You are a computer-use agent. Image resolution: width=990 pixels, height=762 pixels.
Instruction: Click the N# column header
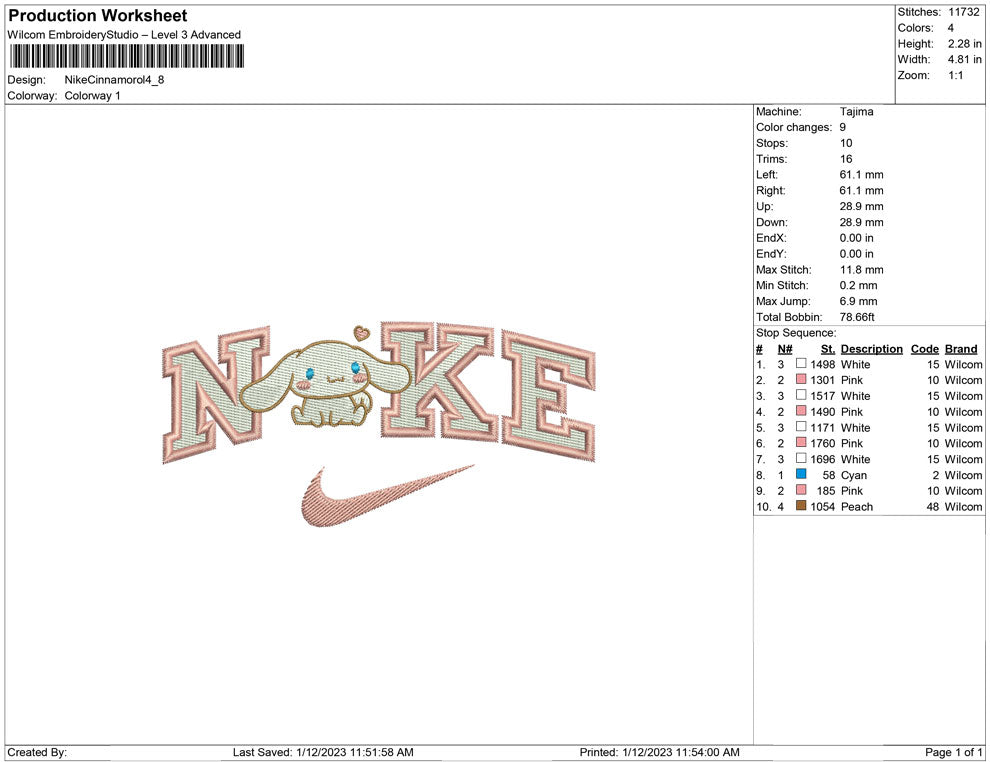pyautogui.click(x=785, y=349)
